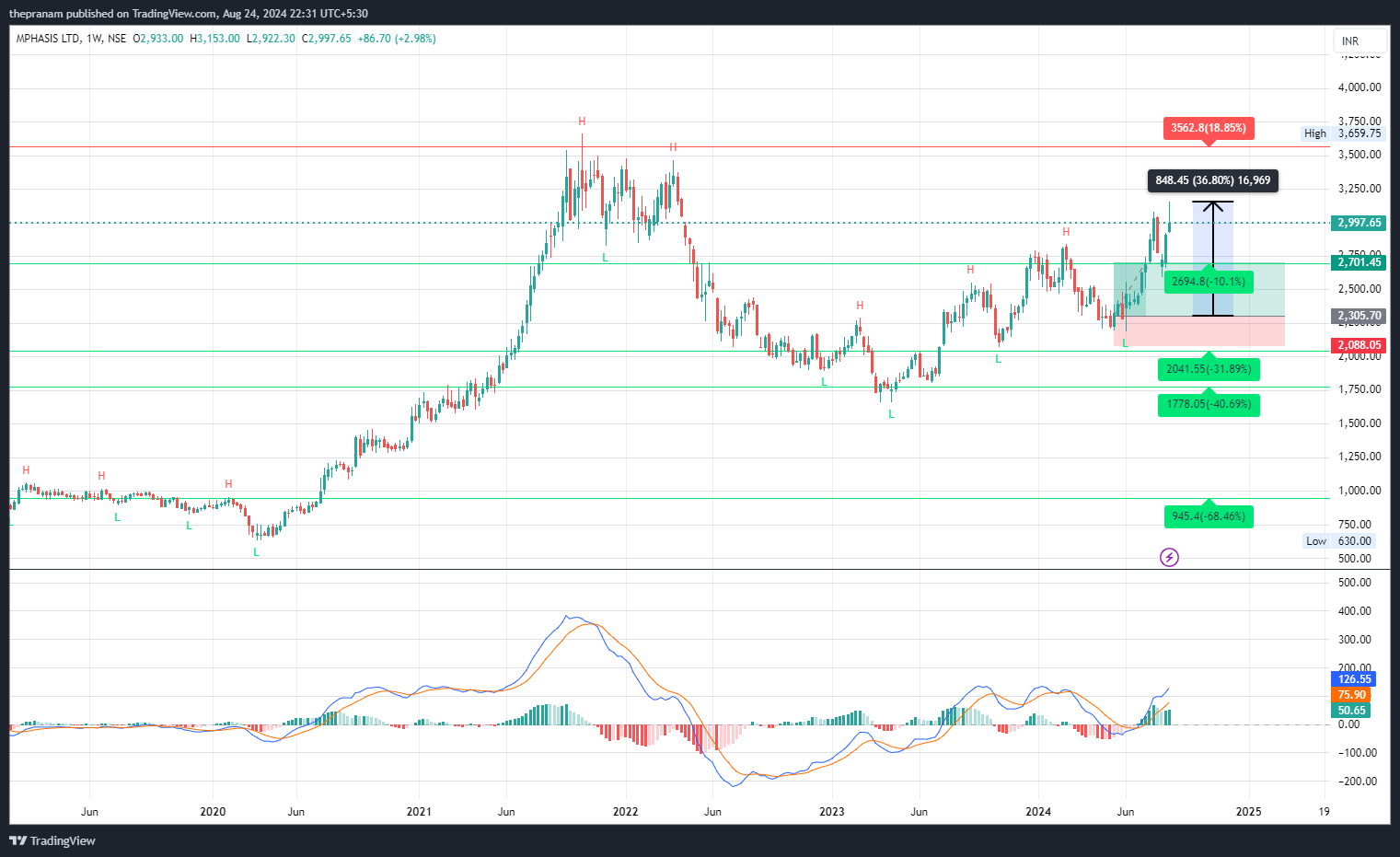Click the 2021 label on time axis
Viewport: 1400px width, 857px height.
[x=419, y=812]
